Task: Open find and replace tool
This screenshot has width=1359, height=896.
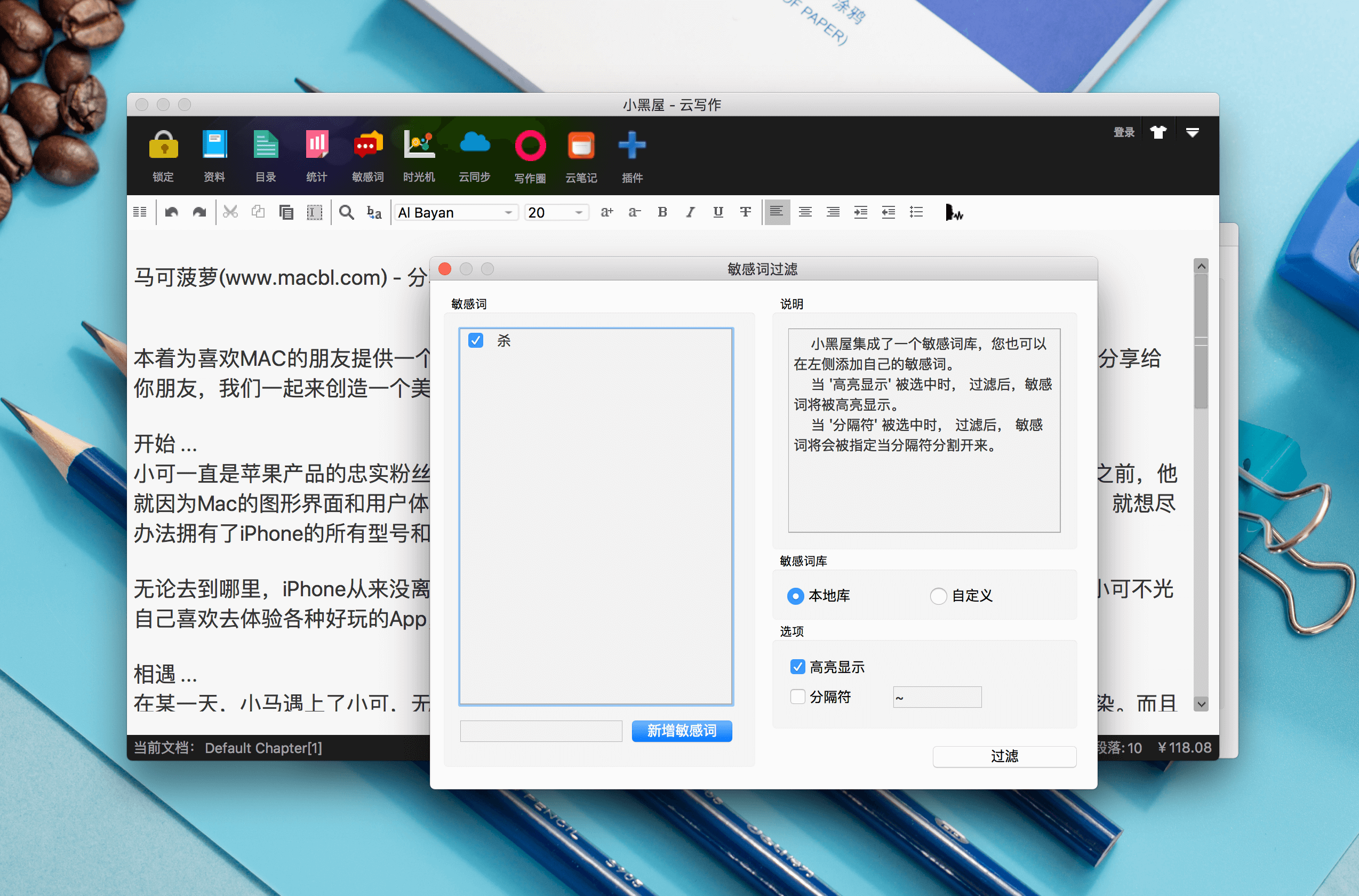Action: tap(374, 213)
